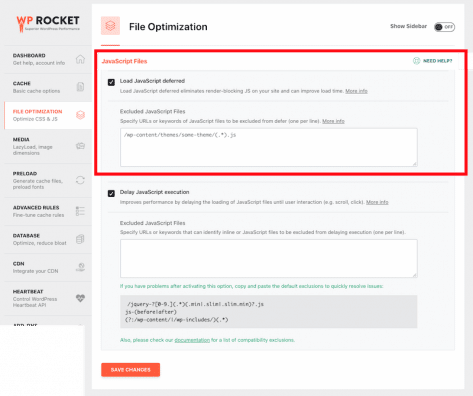Navigate to the Preload section
The image size is (473, 396).
click(48, 180)
